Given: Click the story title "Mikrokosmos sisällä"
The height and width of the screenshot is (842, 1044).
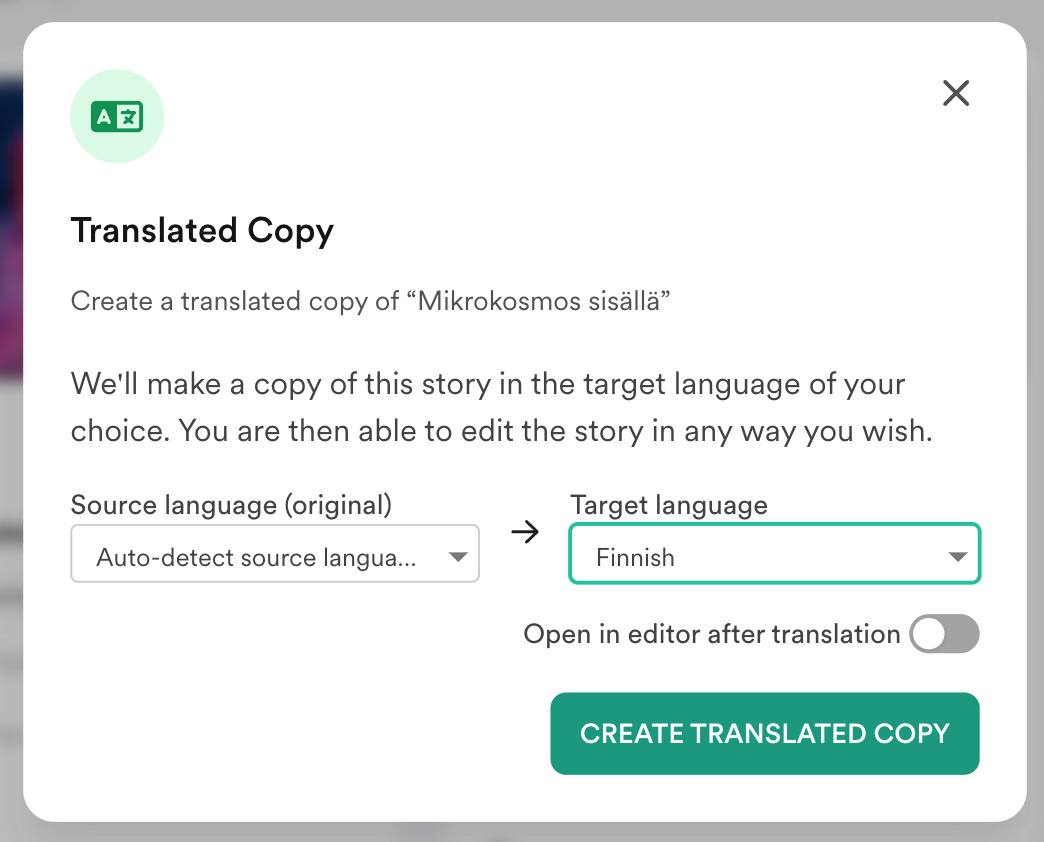Looking at the screenshot, I should coord(539,301).
